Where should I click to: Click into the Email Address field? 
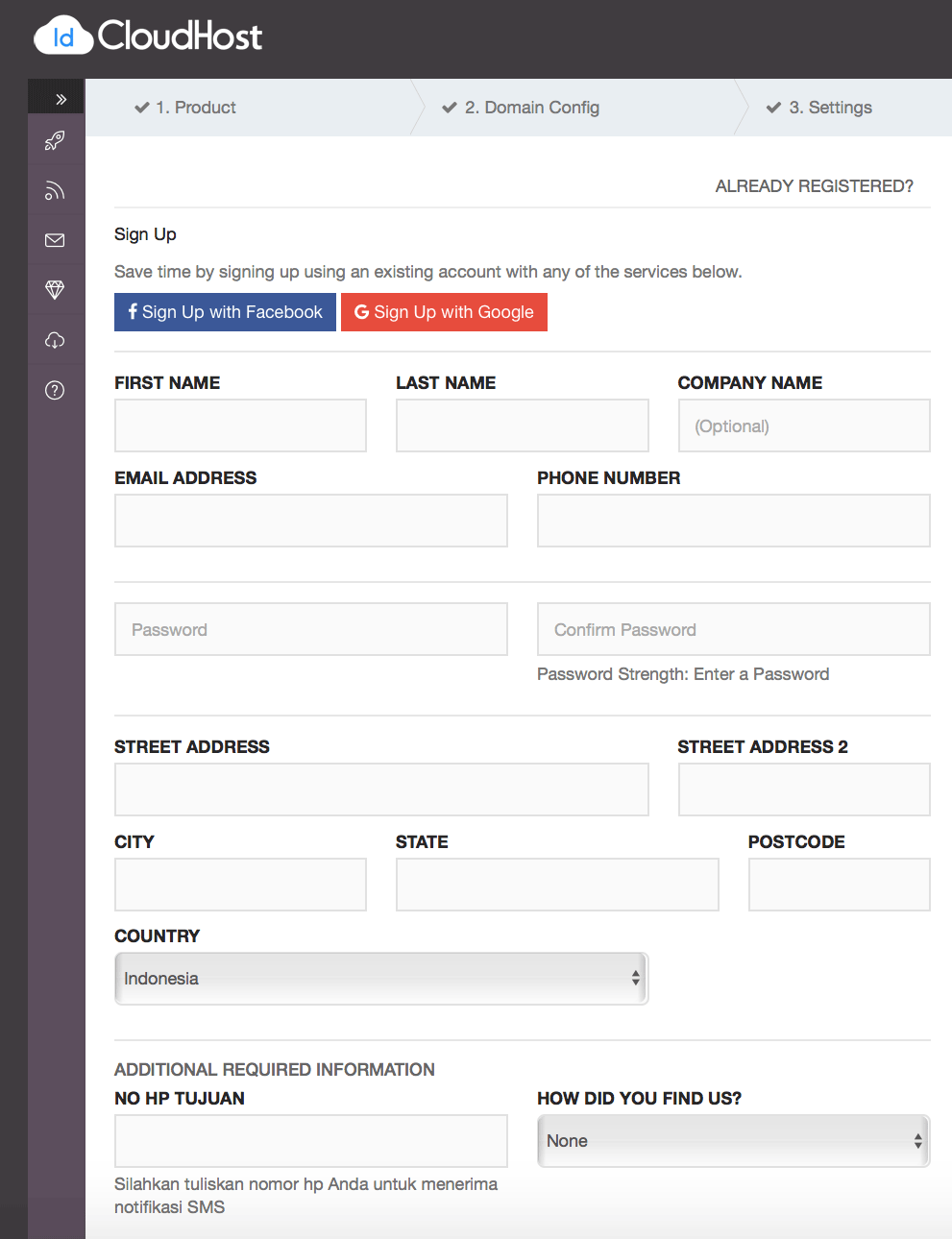(310, 521)
